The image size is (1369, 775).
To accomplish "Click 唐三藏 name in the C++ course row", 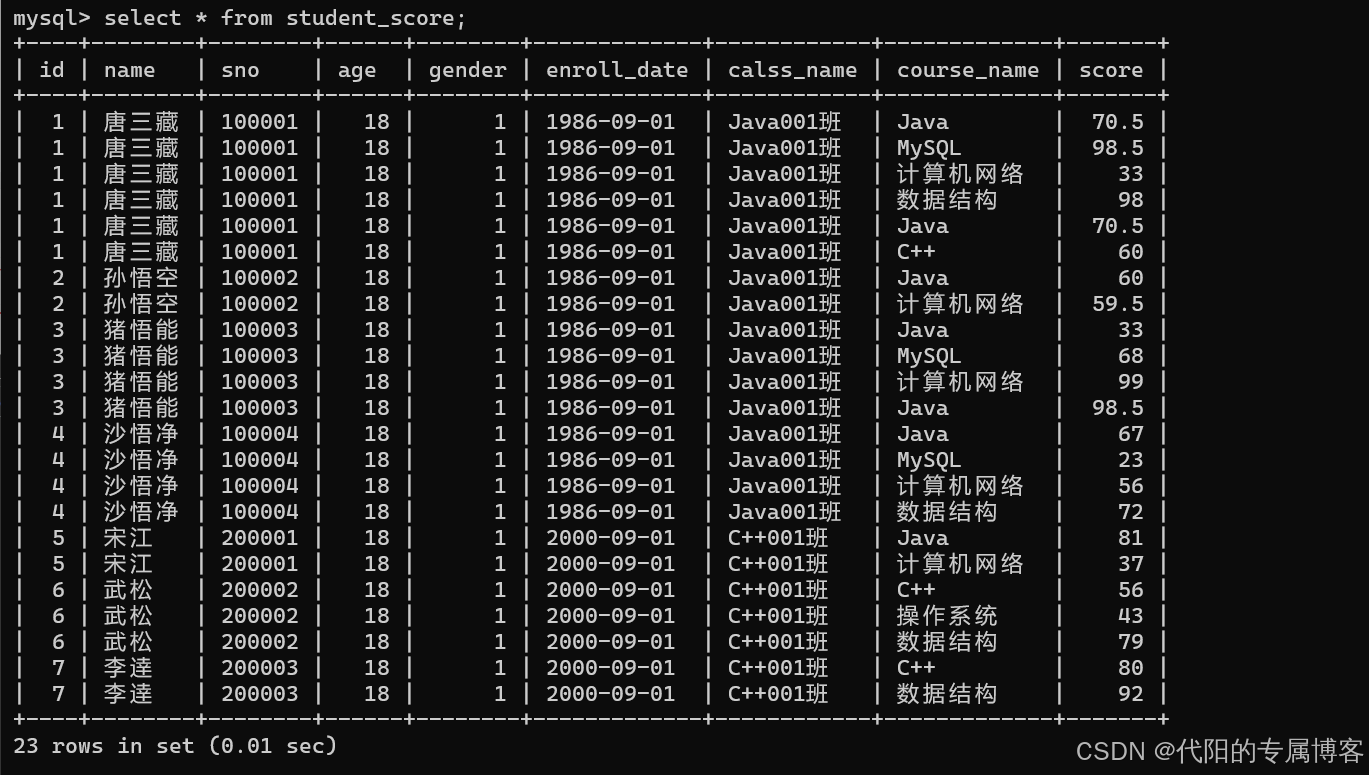I will 141,252.
